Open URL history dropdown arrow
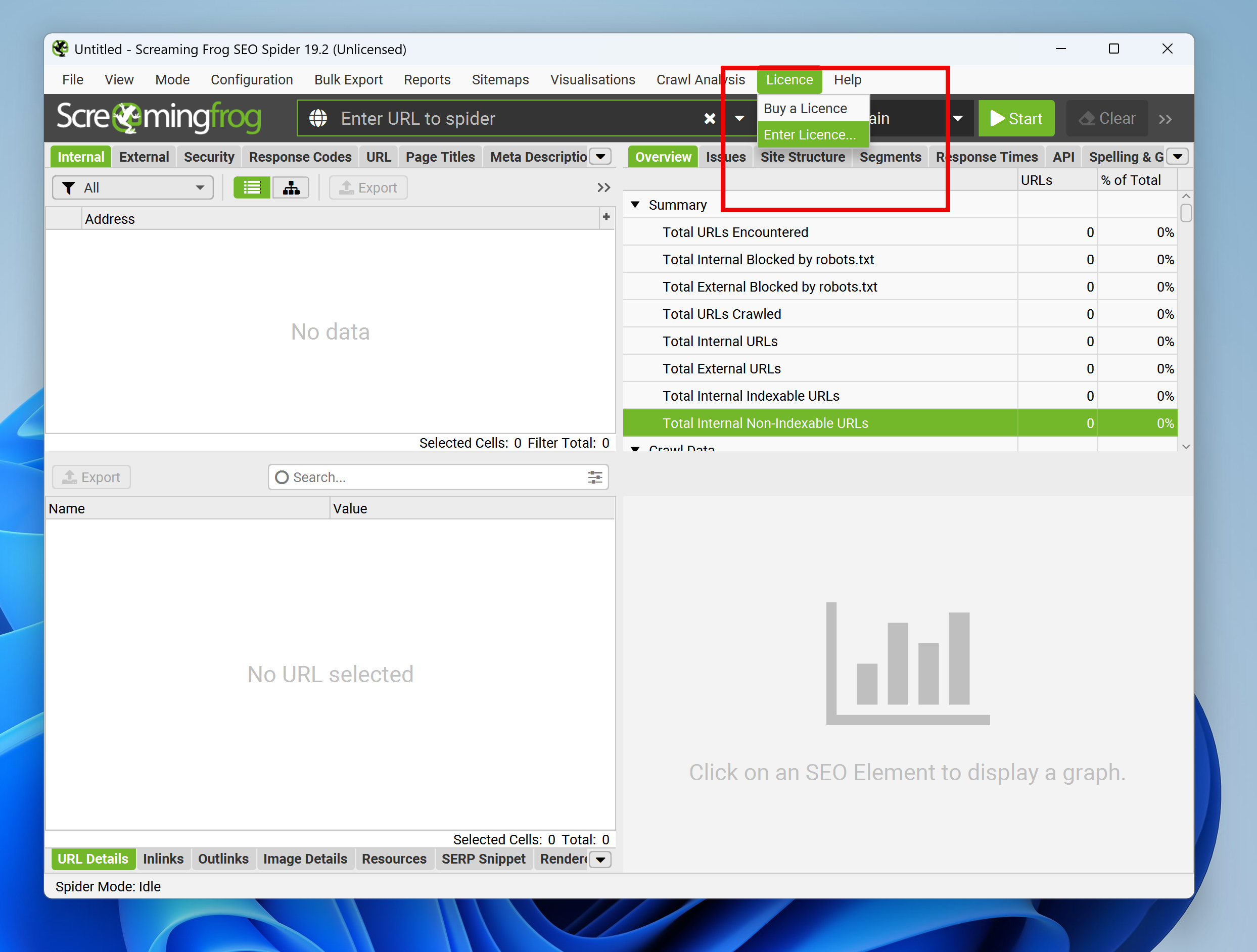The height and width of the screenshot is (952, 1257). [x=739, y=118]
